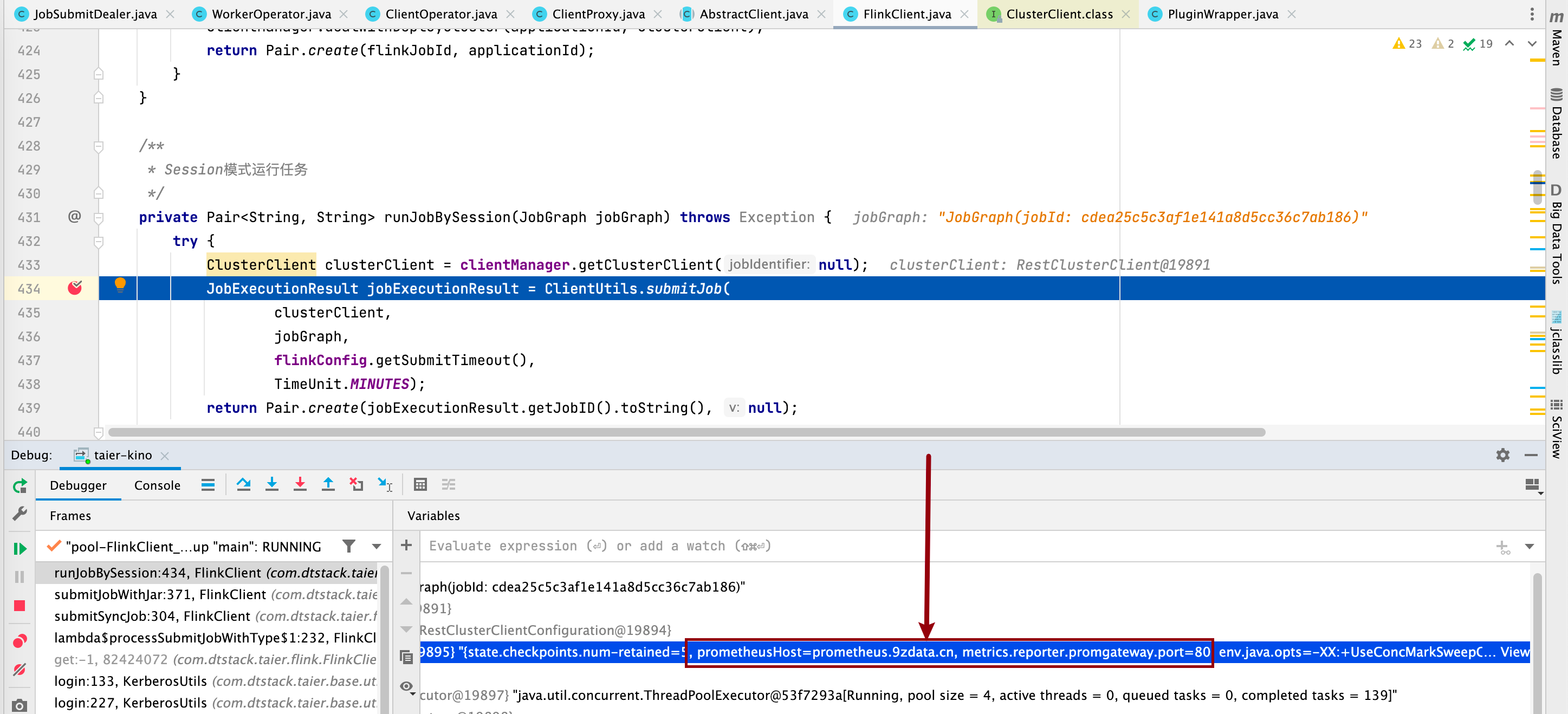Viewport: 1568px width, 714px height.
Task: Expand the evaluate expression history dropdown
Action: [1529, 546]
